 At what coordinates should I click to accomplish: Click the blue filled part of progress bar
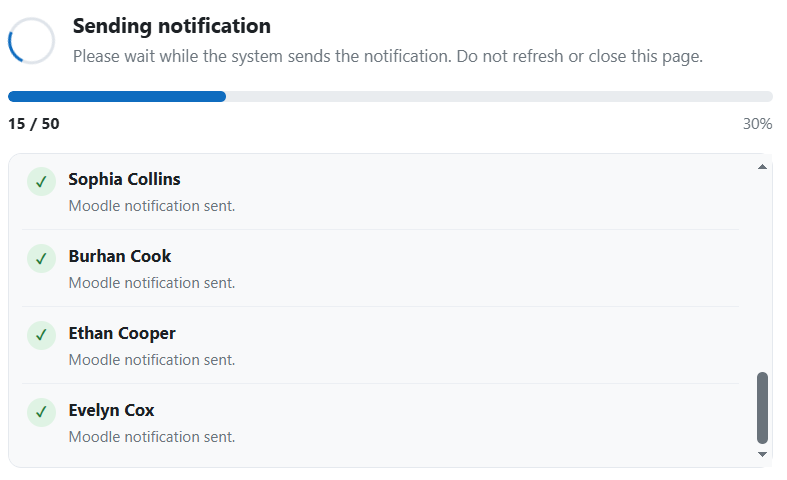coord(117,96)
